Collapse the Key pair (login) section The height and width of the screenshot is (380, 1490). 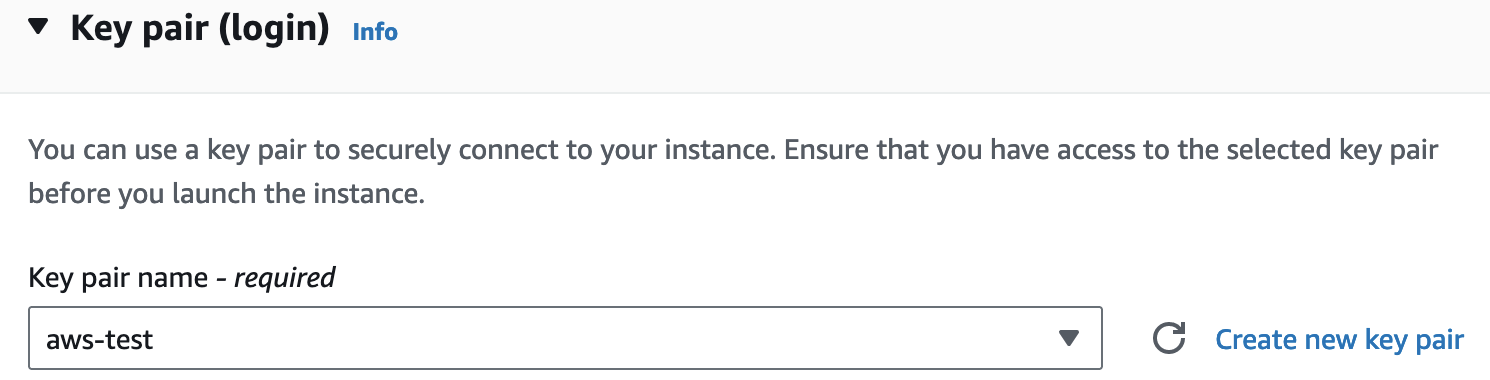tap(39, 29)
